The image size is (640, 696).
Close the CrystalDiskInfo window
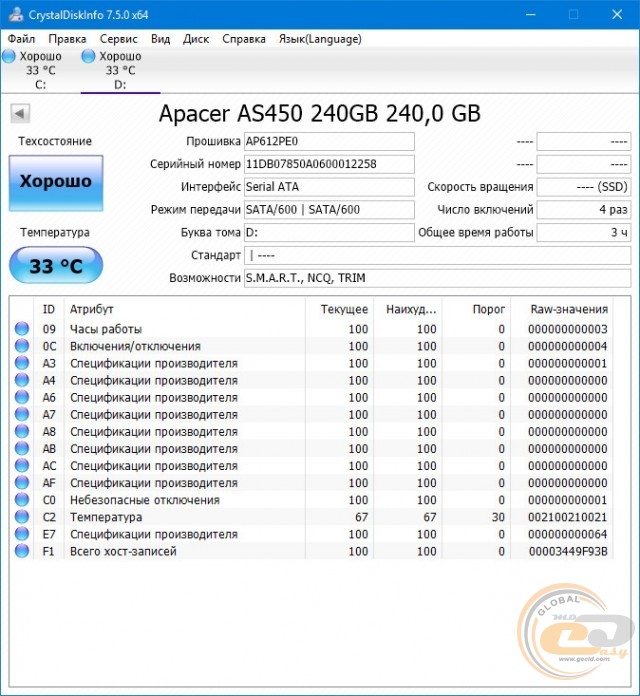617,14
